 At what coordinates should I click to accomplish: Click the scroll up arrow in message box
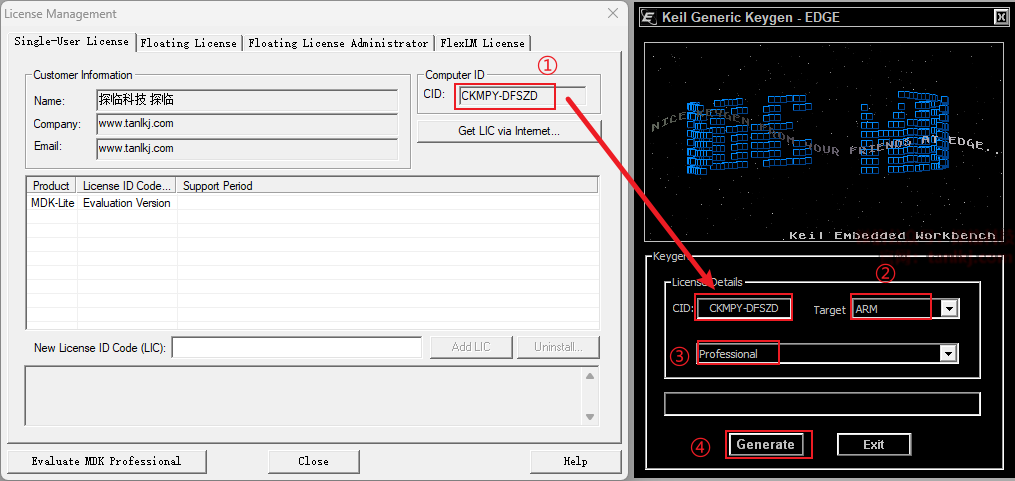pyautogui.click(x=590, y=376)
